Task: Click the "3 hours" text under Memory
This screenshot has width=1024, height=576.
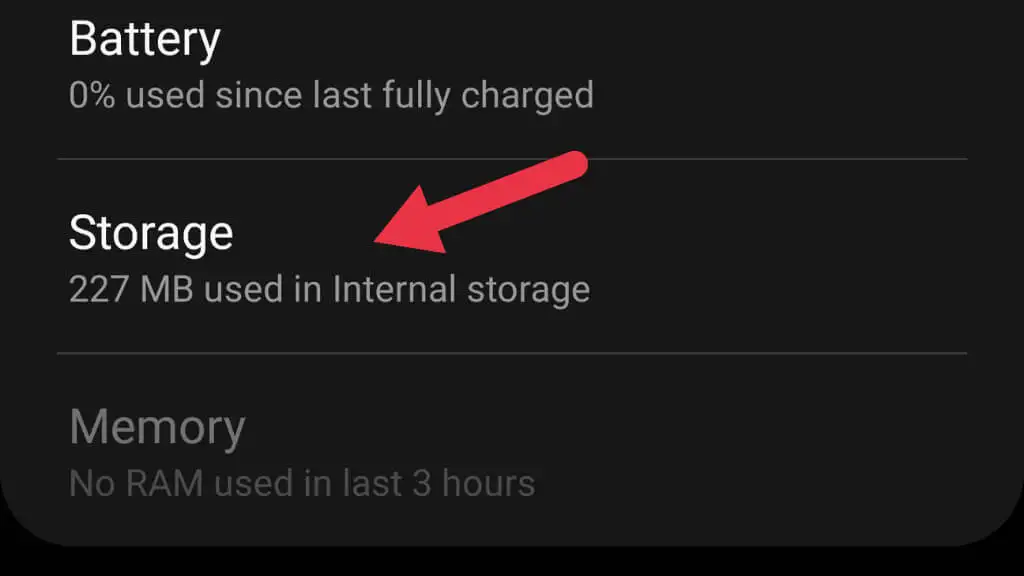Action: (x=474, y=484)
